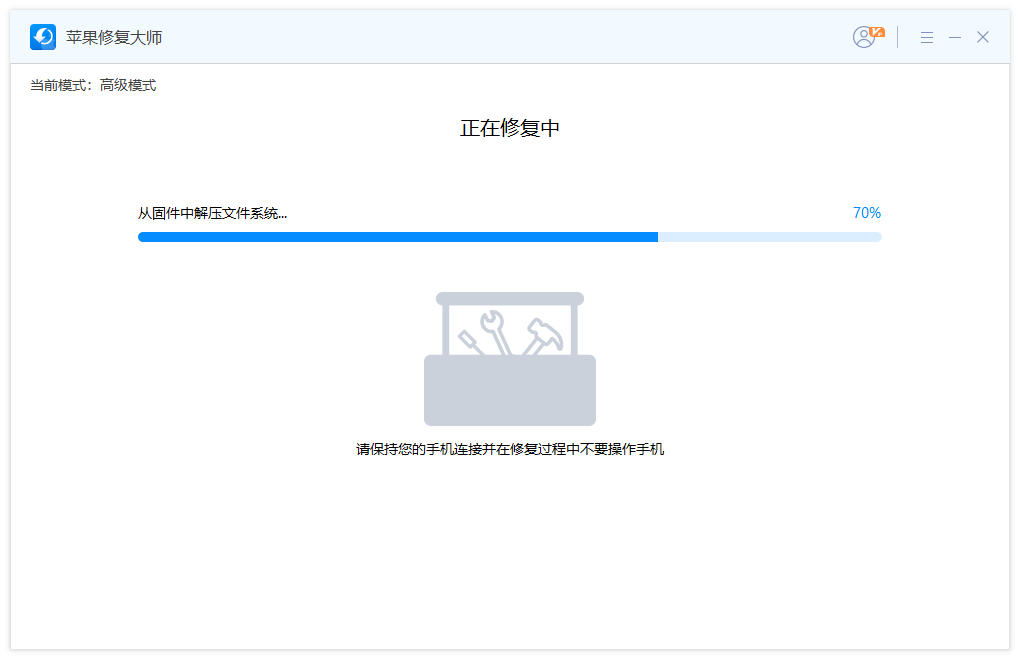Click the 当前模式：高级模式 label
This screenshot has height=660, width=1020.
click(x=93, y=85)
